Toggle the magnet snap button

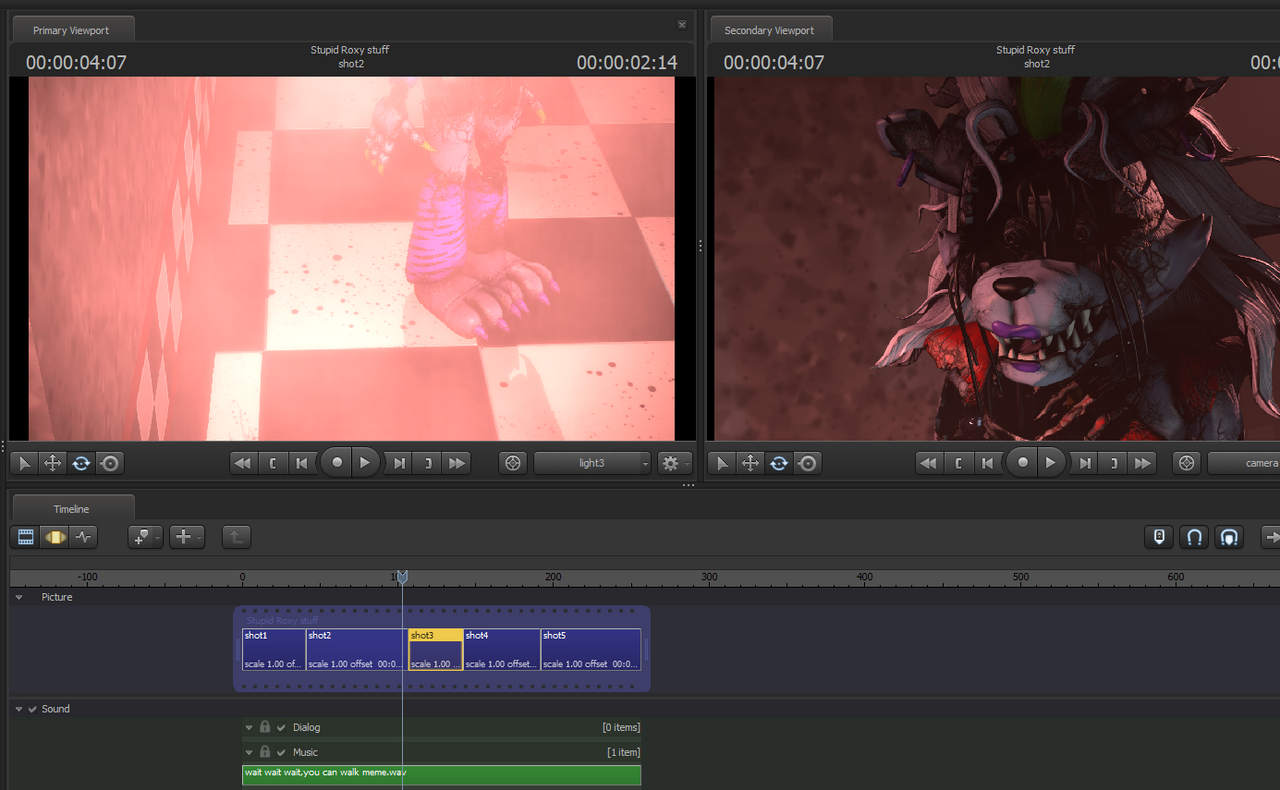coord(1194,537)
